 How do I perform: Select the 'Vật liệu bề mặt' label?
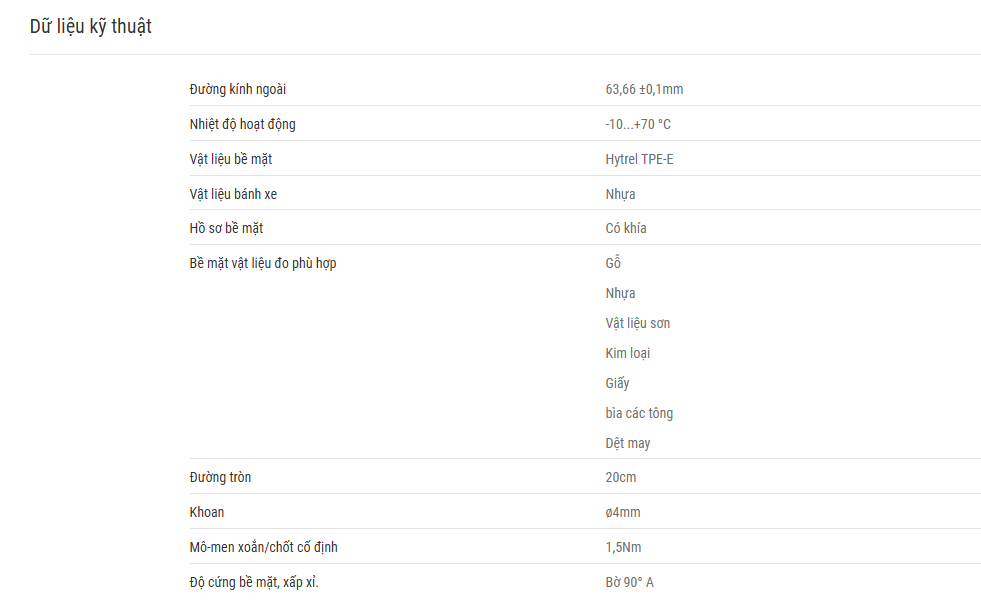point(230,159)
